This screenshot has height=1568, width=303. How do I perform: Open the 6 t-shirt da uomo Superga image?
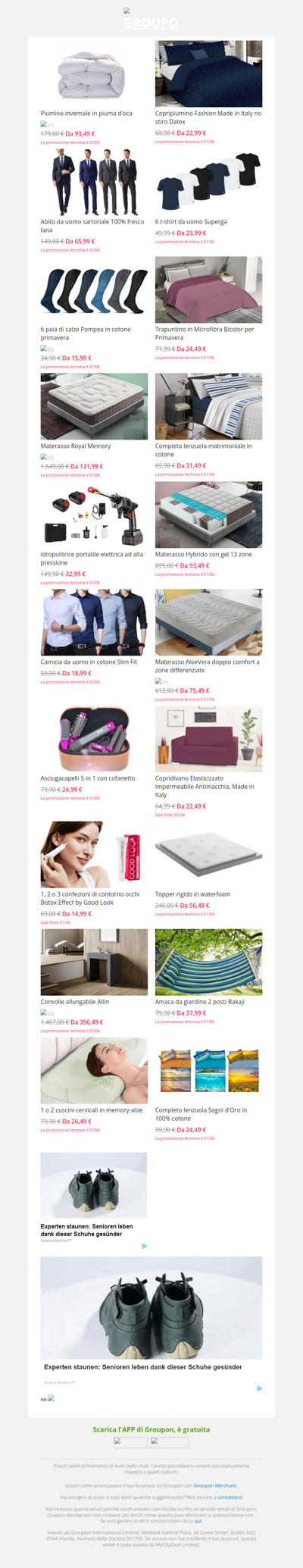209,183
